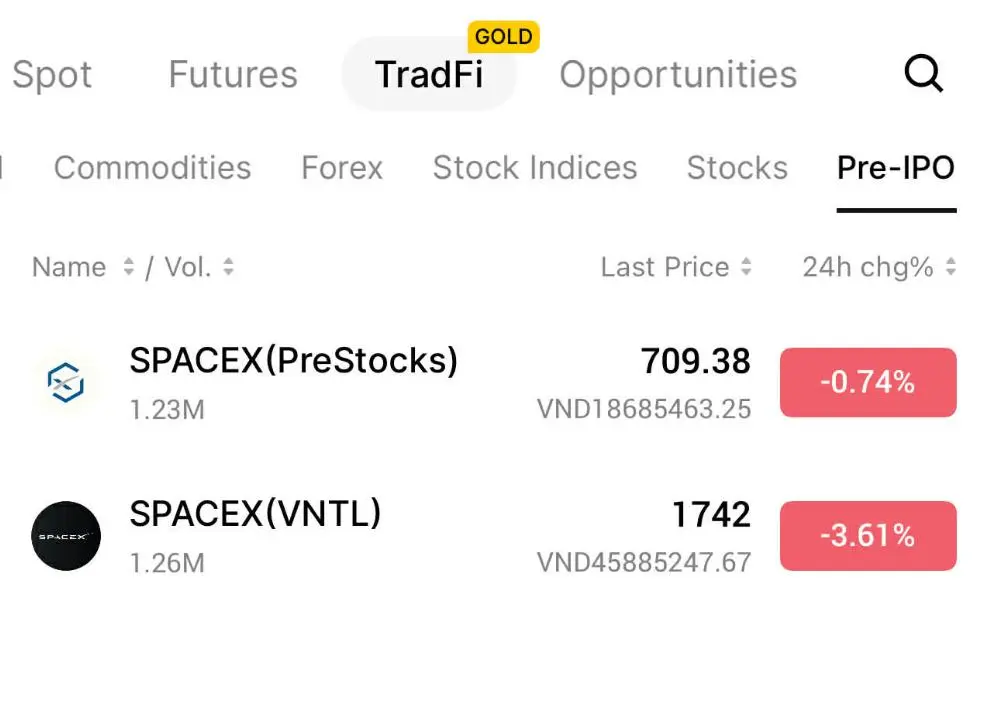Show the Commodities category

click(152, 168)
